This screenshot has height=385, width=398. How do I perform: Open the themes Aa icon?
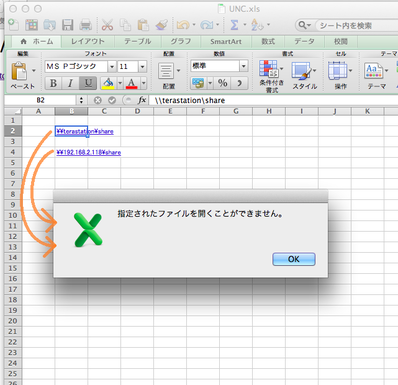[374, 70]
